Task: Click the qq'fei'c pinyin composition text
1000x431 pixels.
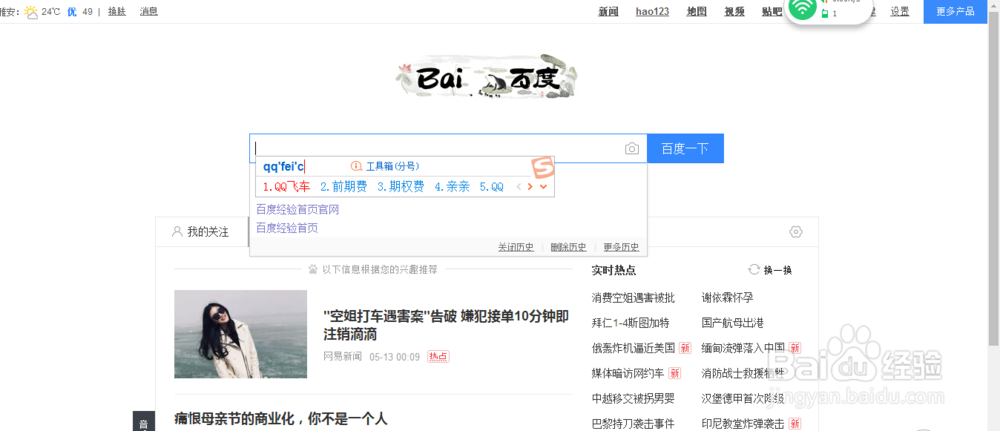Action: pyautogui.click(x=283, y=166)
